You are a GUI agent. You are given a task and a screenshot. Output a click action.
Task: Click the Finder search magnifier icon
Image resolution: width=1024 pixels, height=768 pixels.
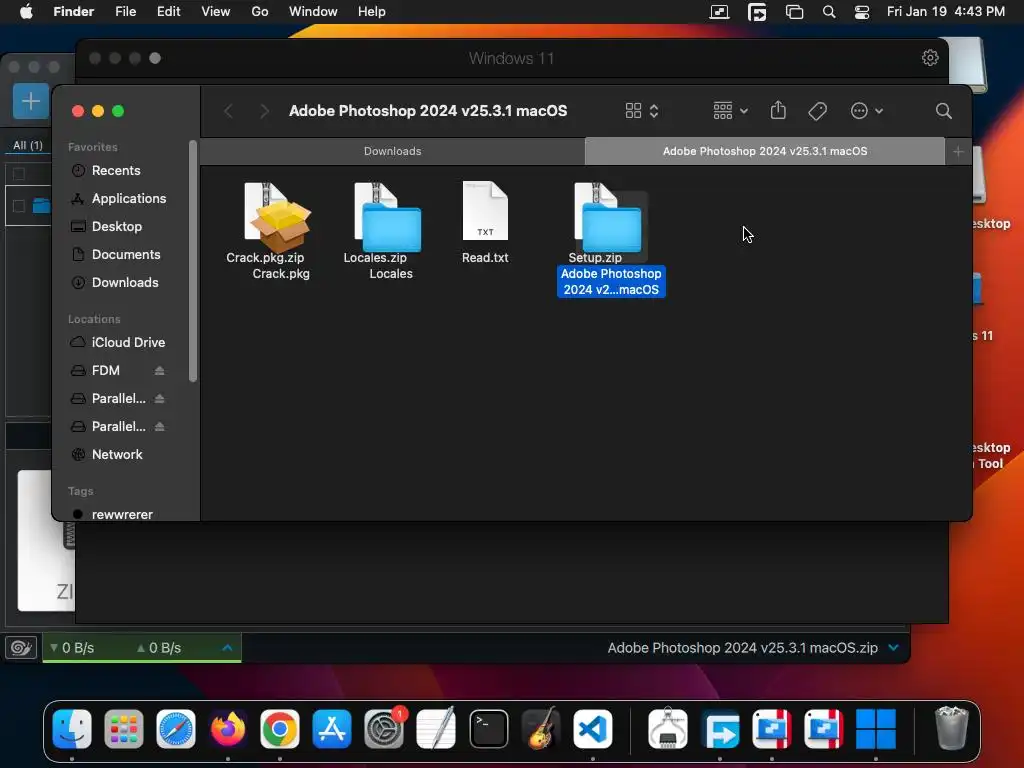coord(943,111)
